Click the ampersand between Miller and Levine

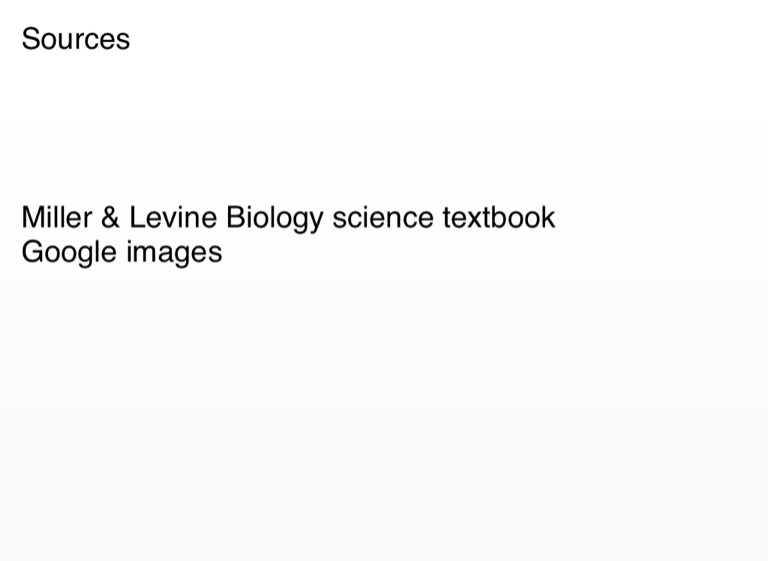(x=110, y=217)
